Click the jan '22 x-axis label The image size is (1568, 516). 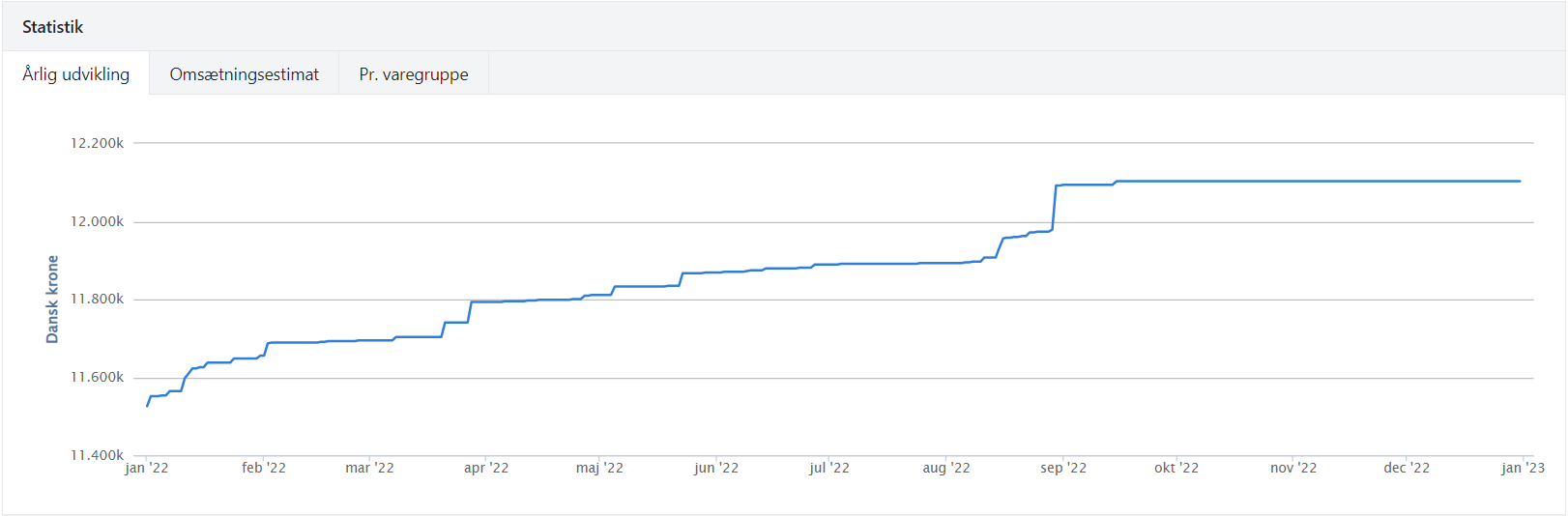[147, 468]
